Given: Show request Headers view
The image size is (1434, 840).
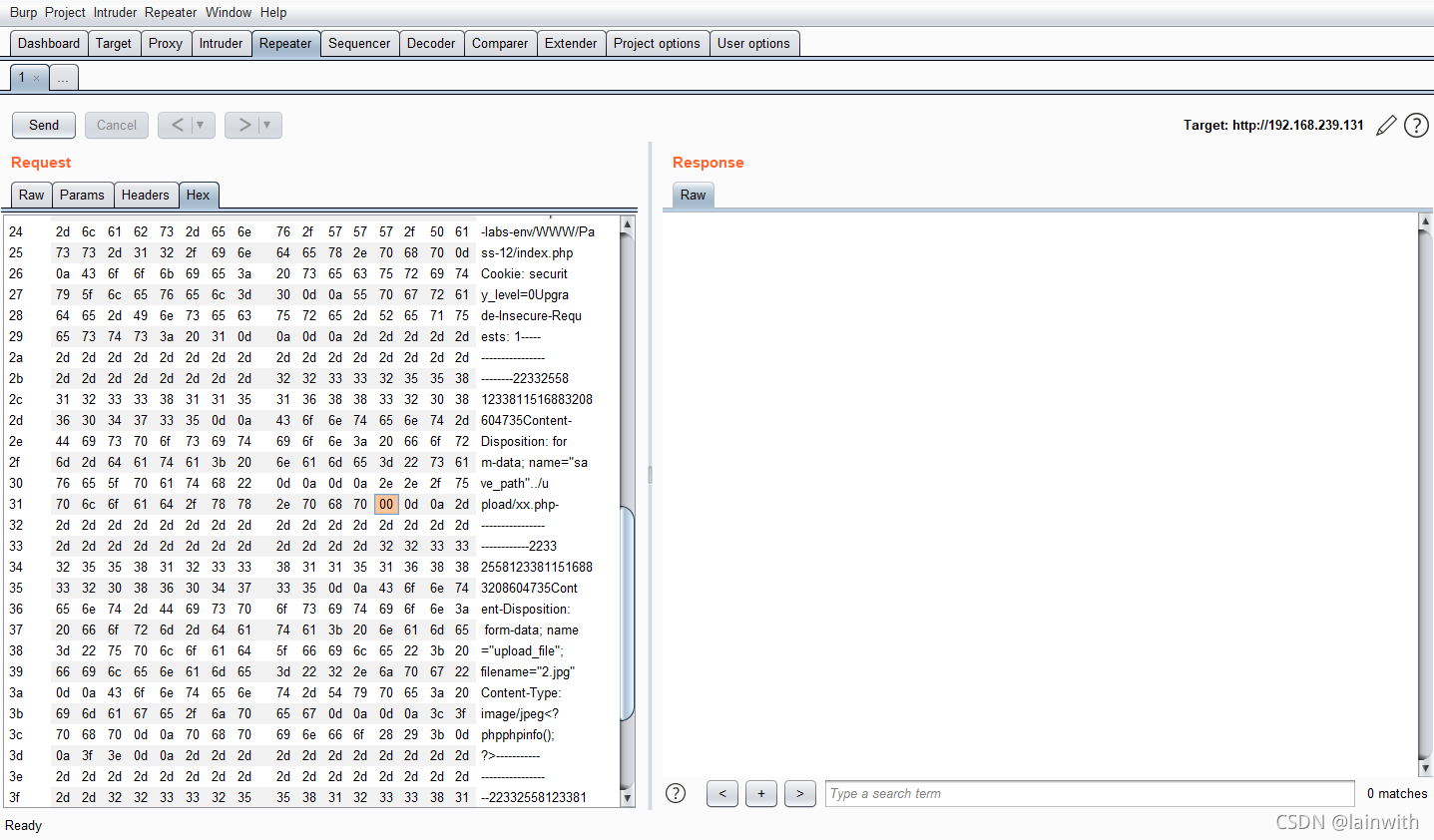Looking at the screenshot, I should [x=146, y=195].
